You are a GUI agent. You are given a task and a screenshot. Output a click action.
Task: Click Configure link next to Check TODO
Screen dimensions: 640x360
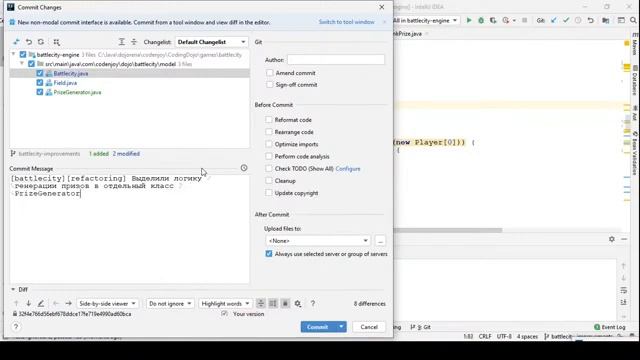click(348, 169)
